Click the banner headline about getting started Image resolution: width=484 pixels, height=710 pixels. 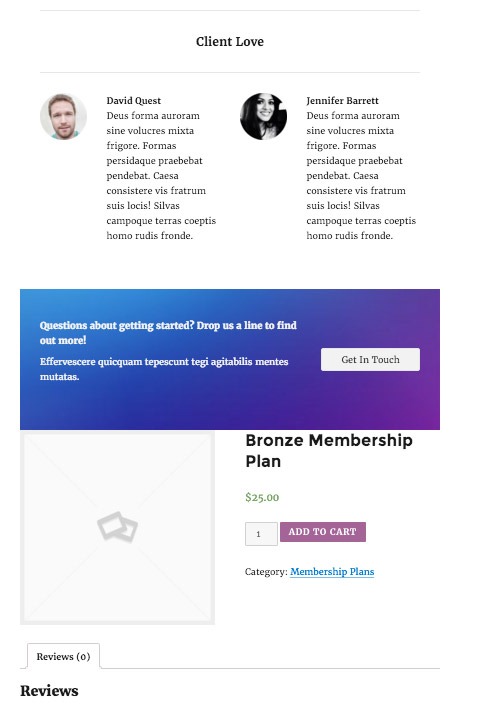tap(168, 333)
